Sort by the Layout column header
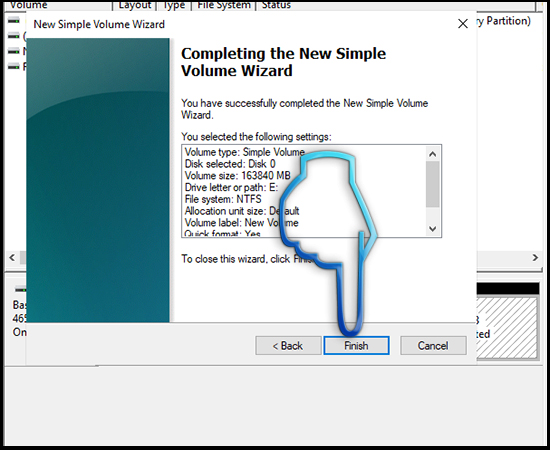Image resolution: width=550 pixels, height=450 pixels. pos(135,5)
